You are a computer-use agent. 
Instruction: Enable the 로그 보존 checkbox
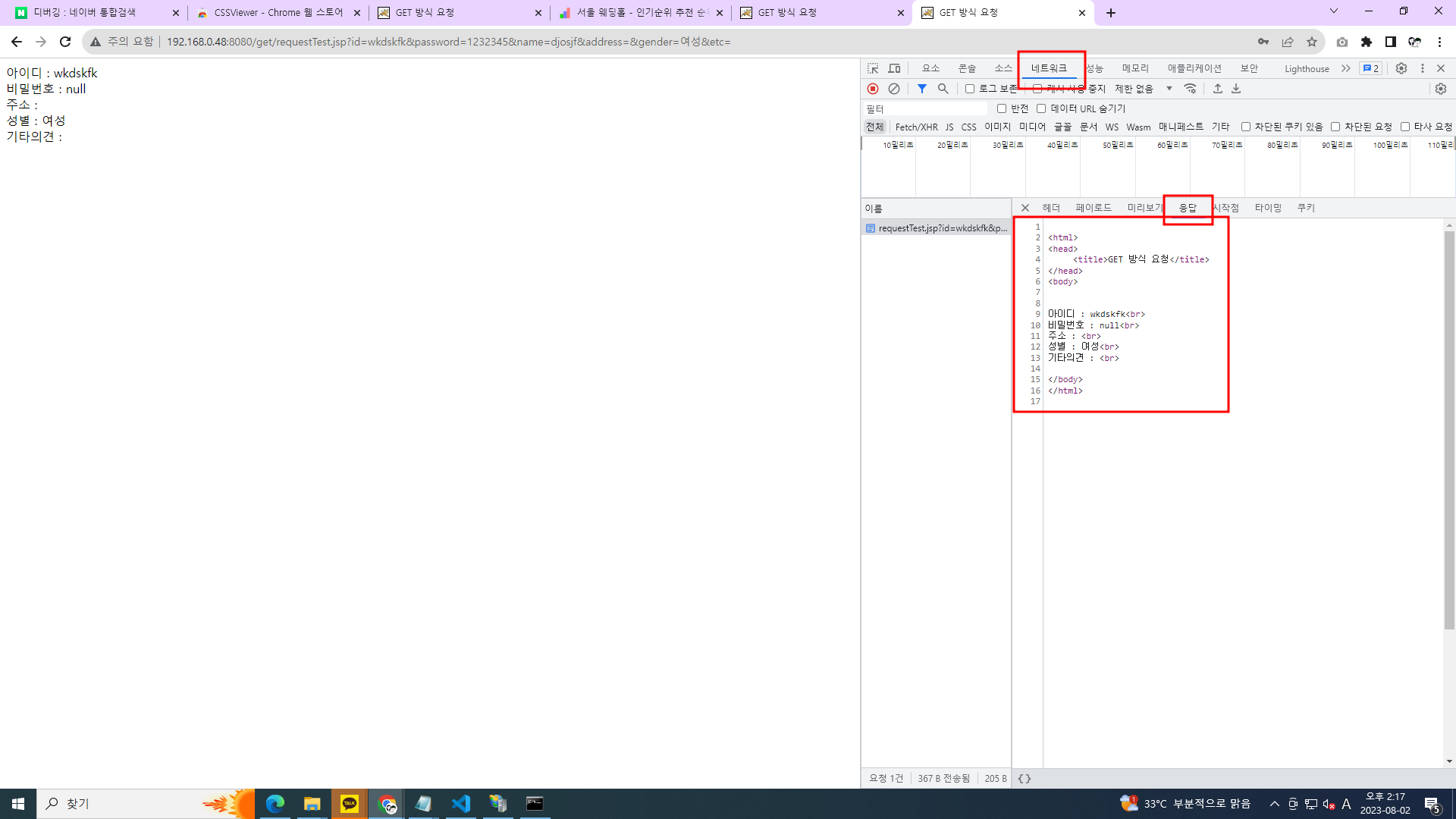click(x=969, y=89)
